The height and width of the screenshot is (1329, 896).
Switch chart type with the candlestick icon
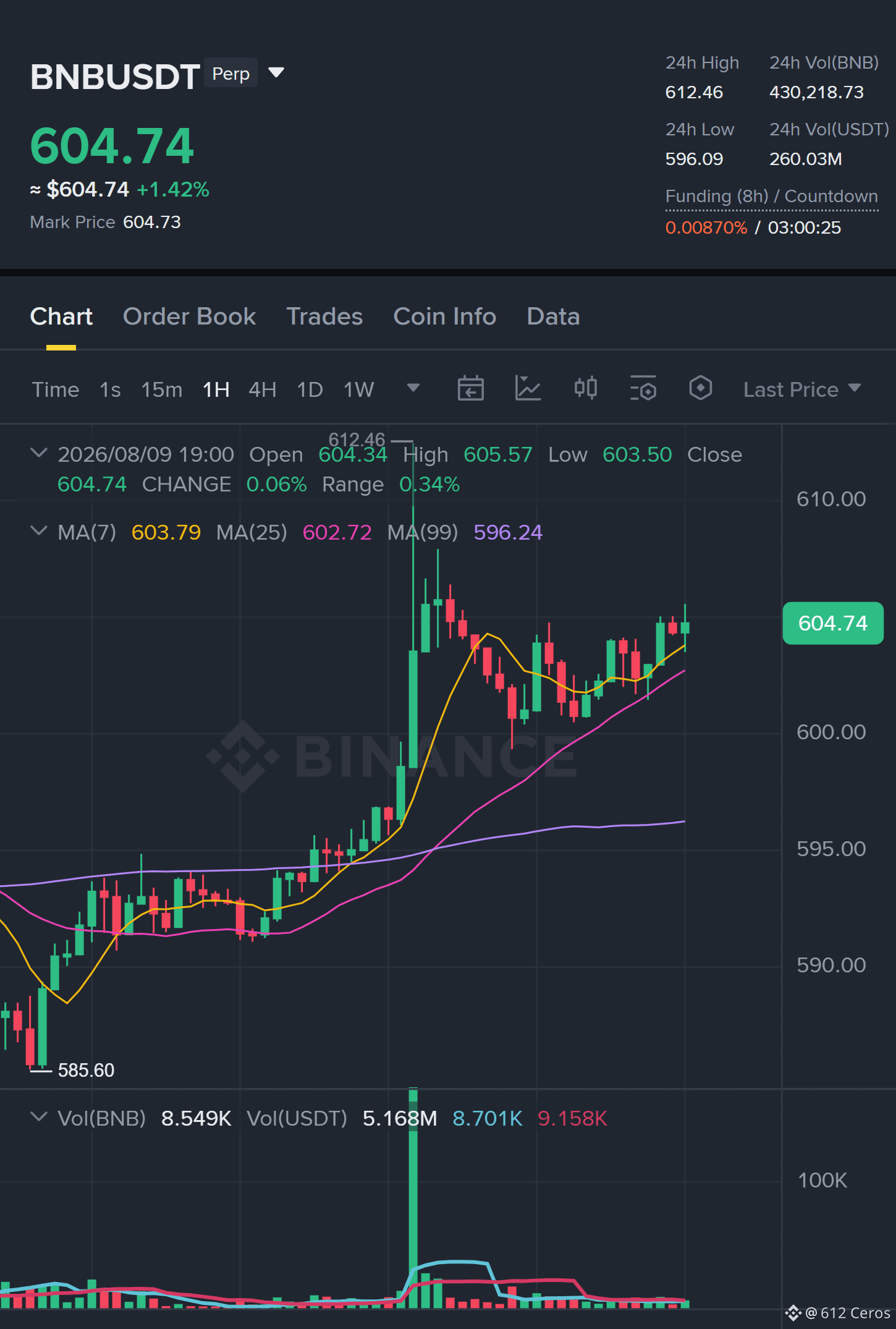[585, 389]
